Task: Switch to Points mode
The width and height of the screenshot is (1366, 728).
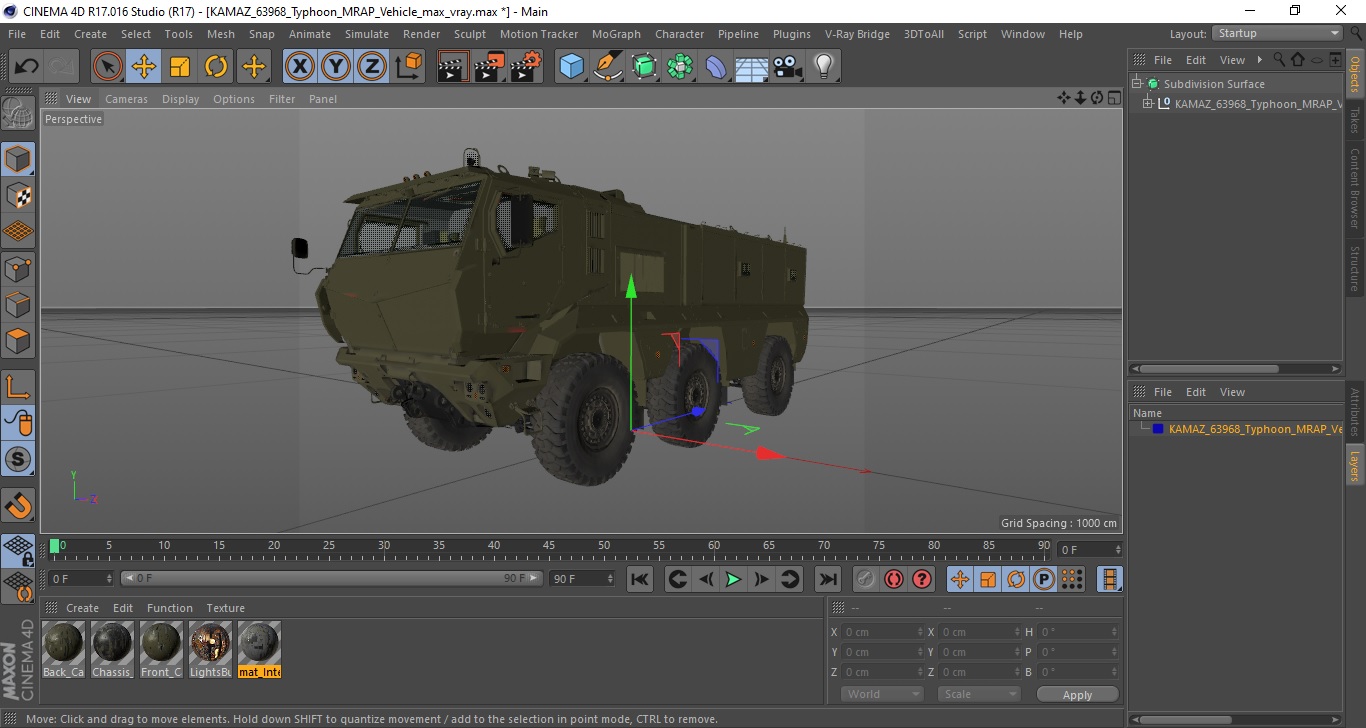Action: click(x=18, y=268)
